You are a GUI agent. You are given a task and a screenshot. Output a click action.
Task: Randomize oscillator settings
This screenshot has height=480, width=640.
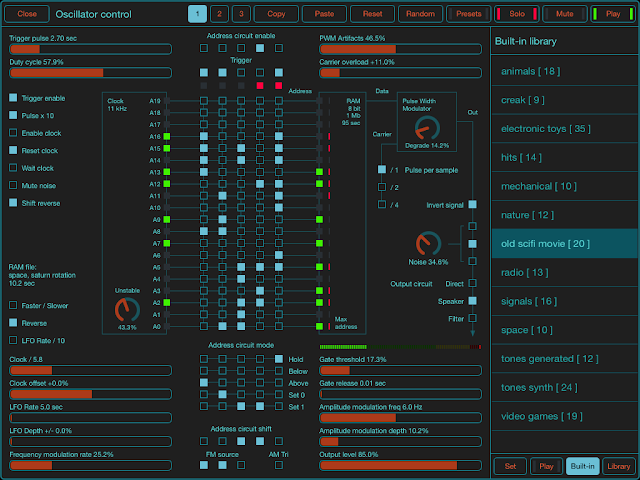coord(420,14)
